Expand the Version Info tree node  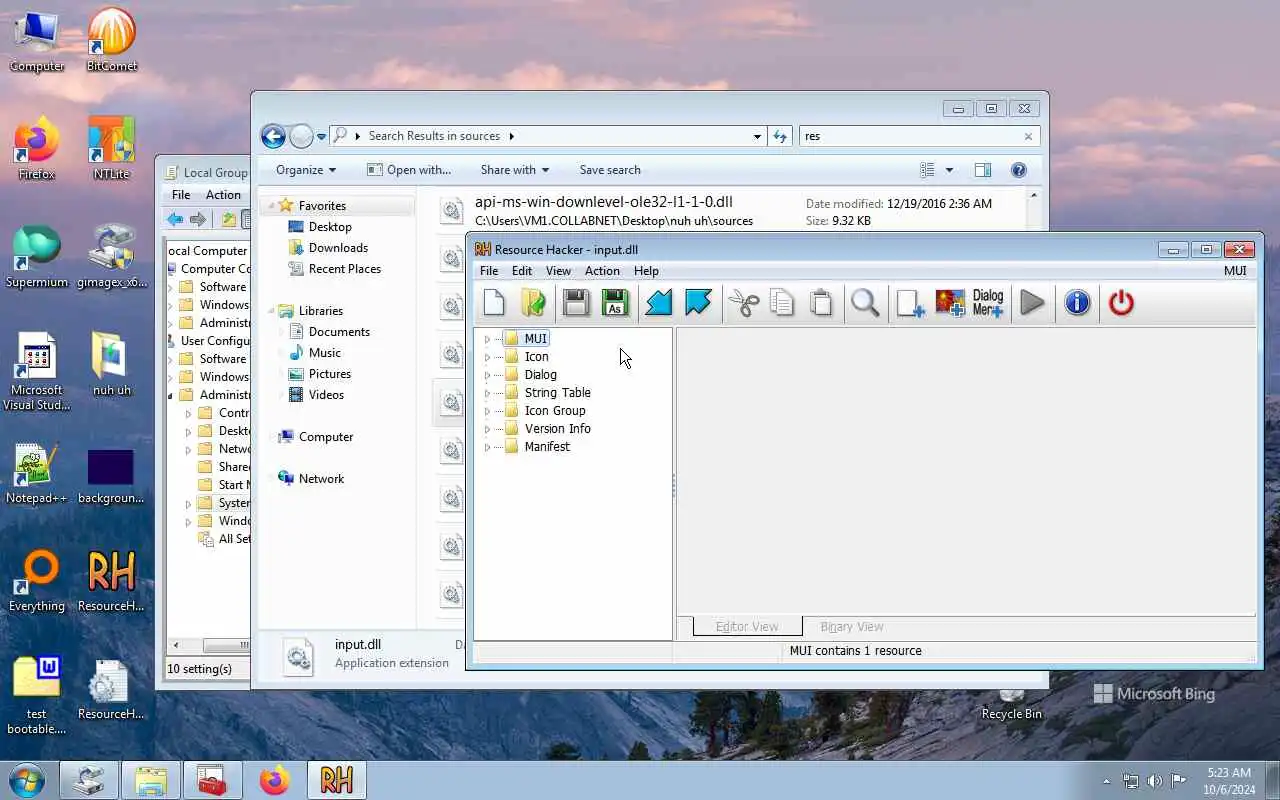(488, 429)
